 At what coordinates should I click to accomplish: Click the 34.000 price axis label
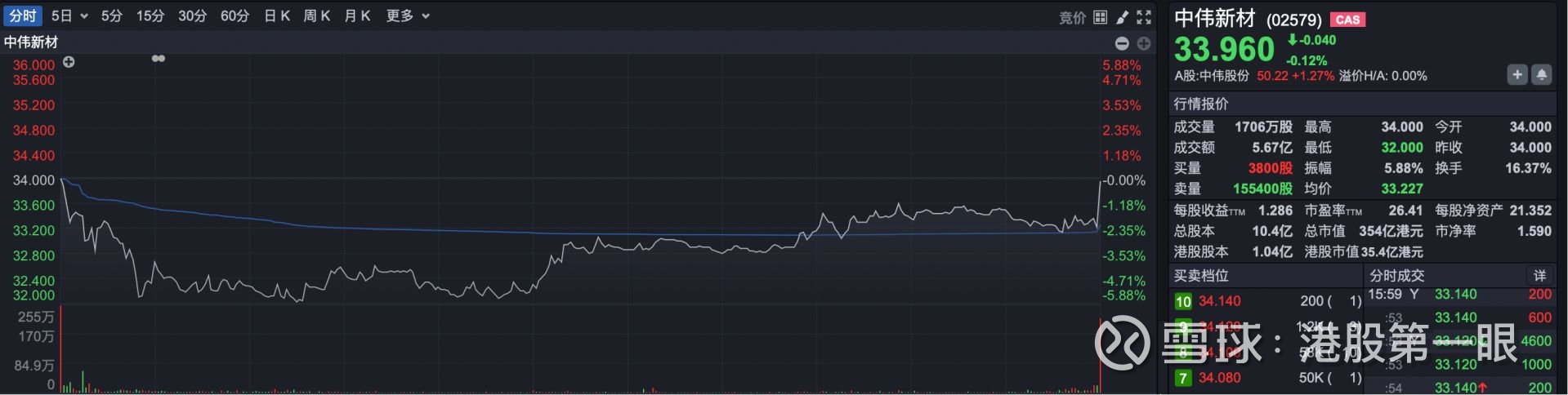click(34, 180)
